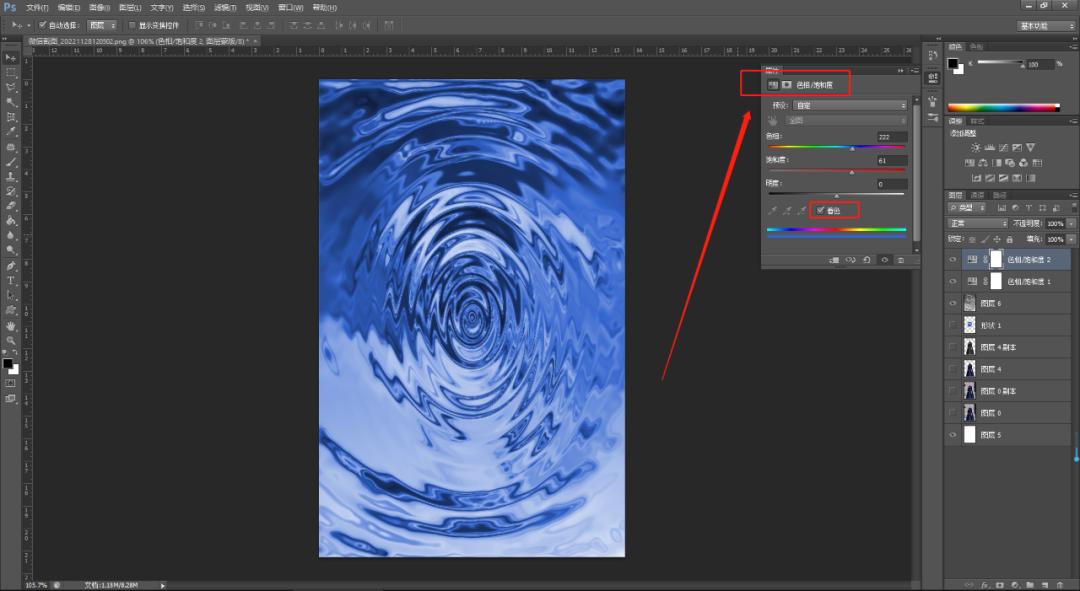Select the Hand tool in the toolbox
This screenshot has height=591, width=1080.
pyautogui.click(x=11, y=326)
